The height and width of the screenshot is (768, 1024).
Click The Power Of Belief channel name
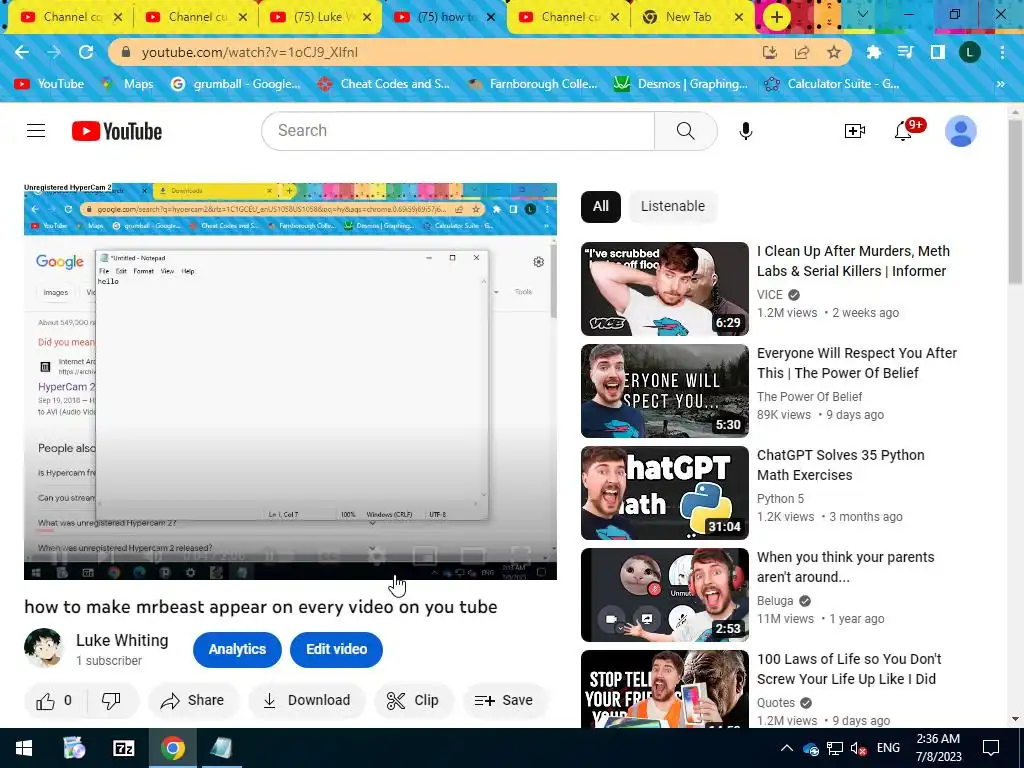(x=809, y=397)
